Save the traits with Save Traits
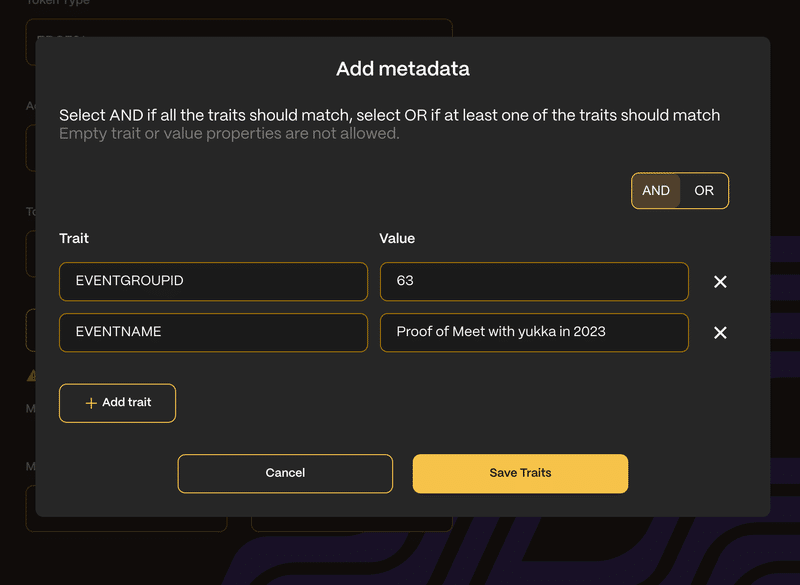 tap(520, 473)
